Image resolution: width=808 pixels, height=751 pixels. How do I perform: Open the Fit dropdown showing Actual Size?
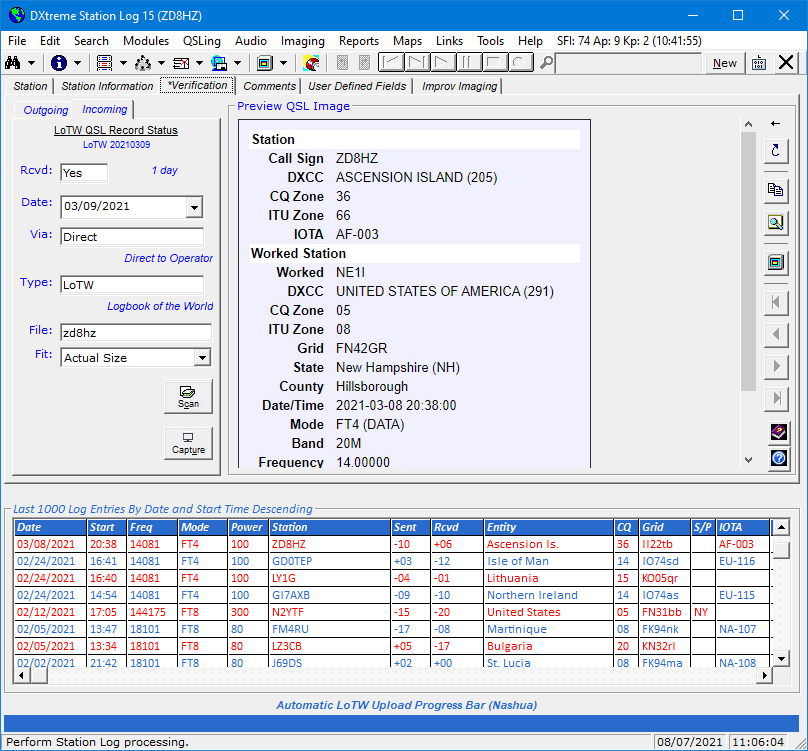click(x=203, y=357)
